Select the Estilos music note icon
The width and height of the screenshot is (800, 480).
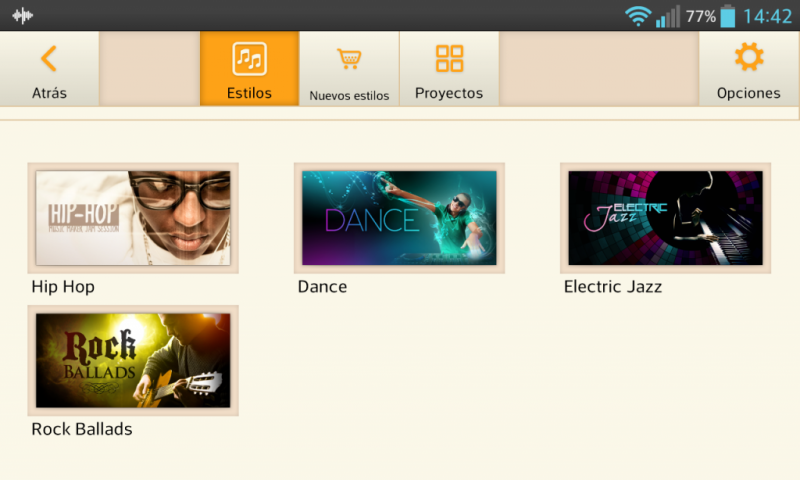click(249, 59)
